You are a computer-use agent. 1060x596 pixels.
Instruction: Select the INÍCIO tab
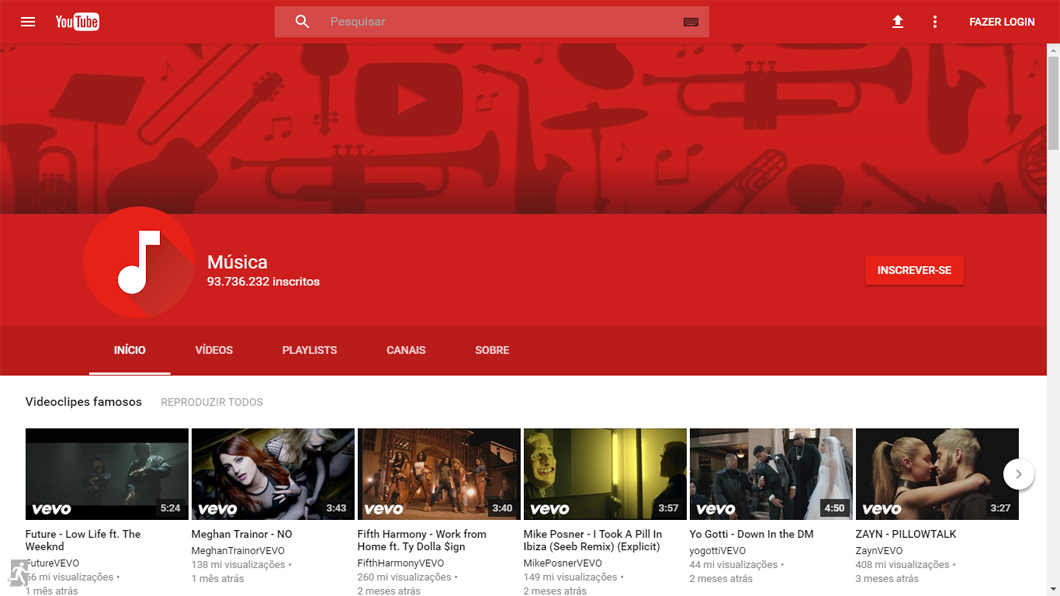pyautogui.click(x=130, y=350)
